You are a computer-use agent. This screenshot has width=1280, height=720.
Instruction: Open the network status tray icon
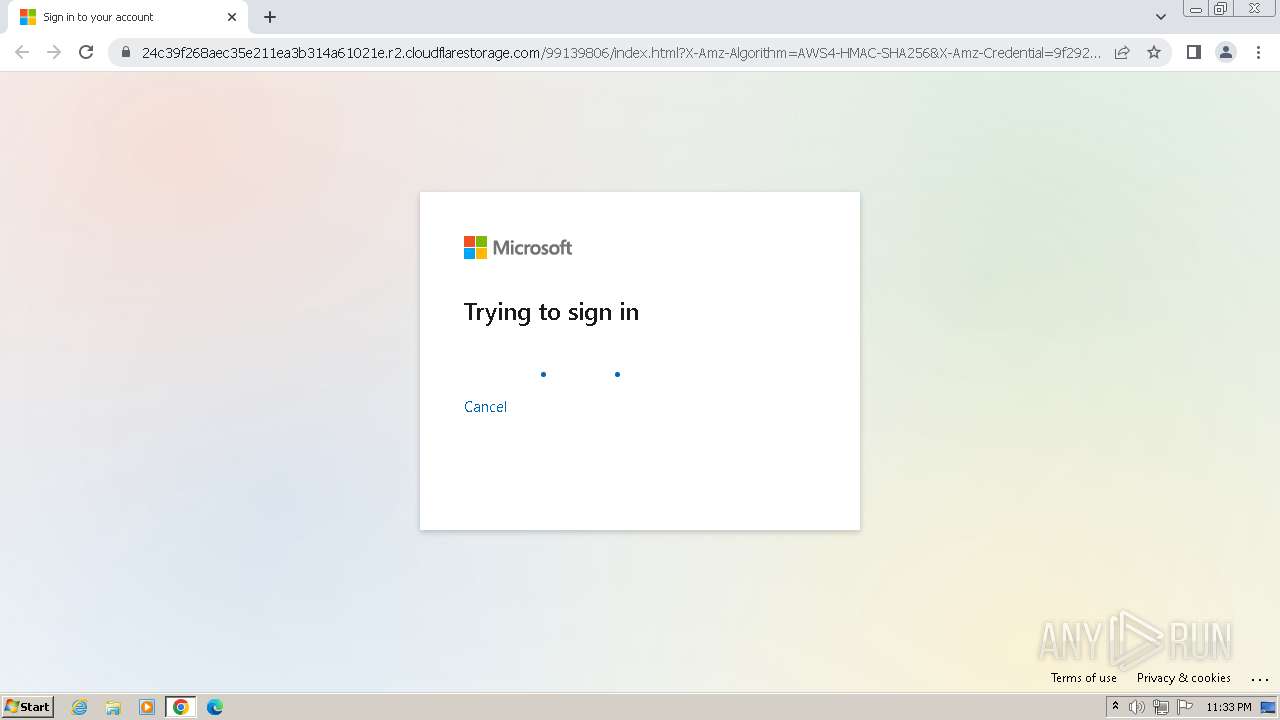1161,707
